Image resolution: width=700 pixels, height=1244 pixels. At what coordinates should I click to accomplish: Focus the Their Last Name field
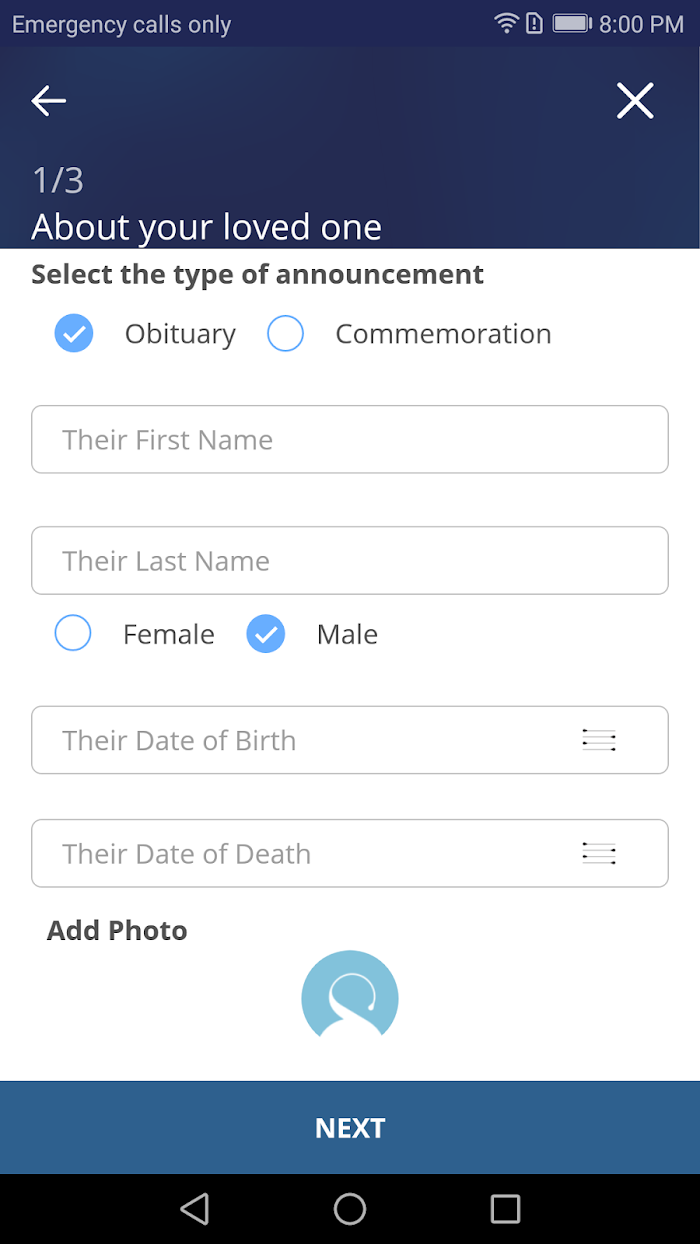350,560
